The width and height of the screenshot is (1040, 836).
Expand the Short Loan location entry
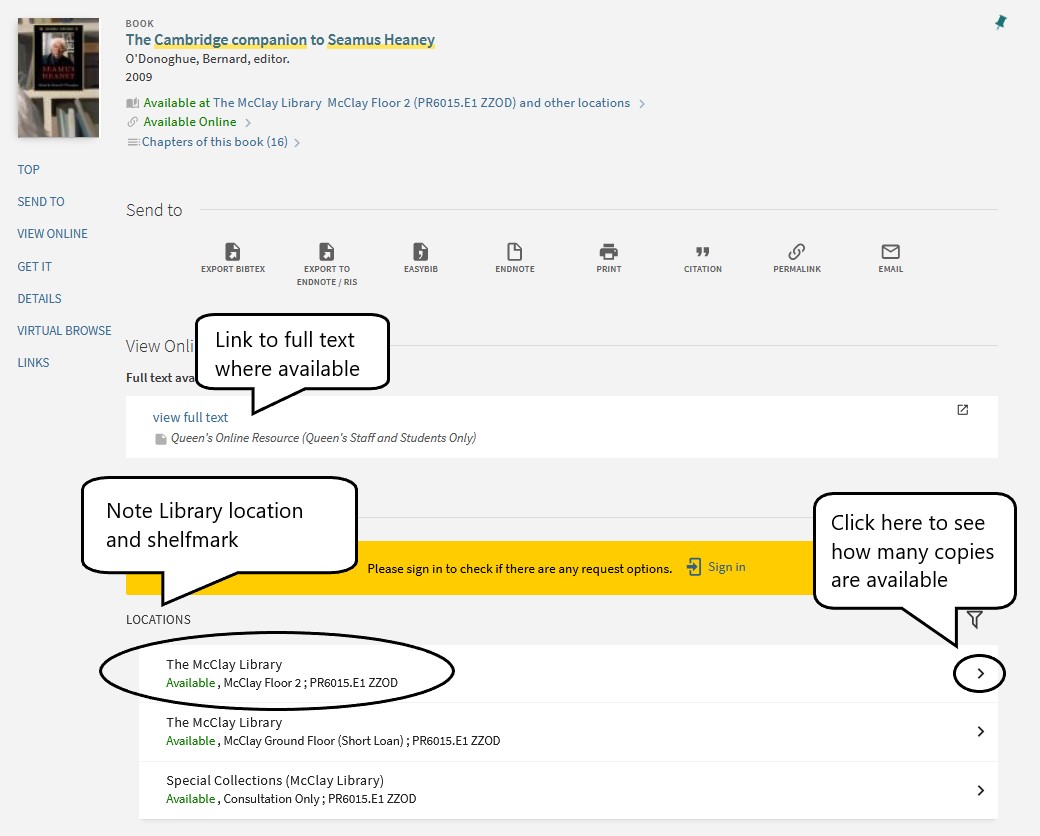tap(979, 731)
